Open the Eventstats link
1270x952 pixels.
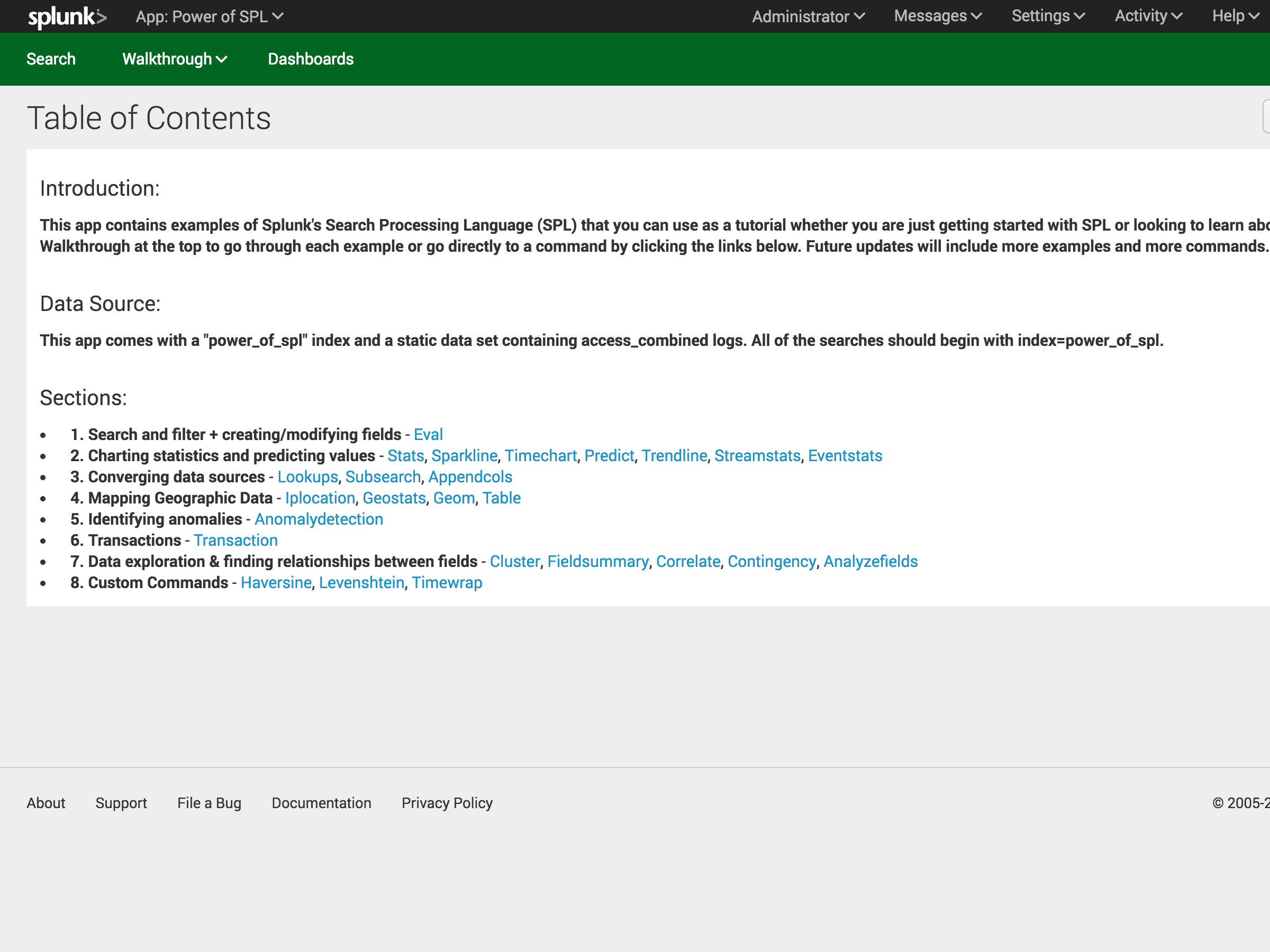click(x=845, y=455)
